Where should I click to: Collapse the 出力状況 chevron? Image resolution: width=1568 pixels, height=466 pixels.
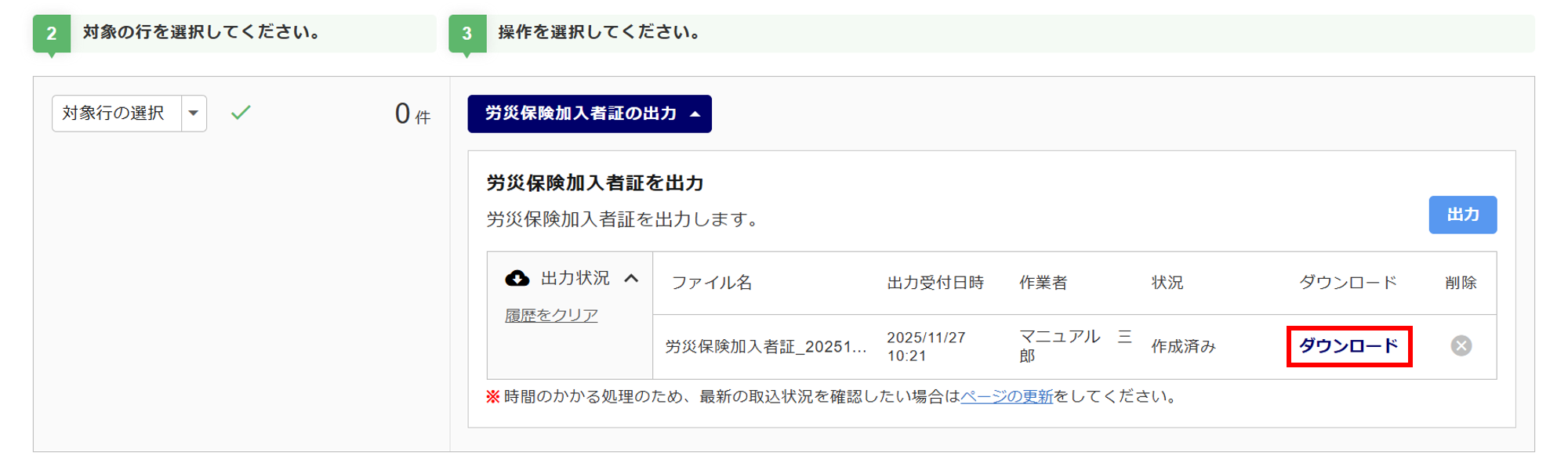pos(631,278)
